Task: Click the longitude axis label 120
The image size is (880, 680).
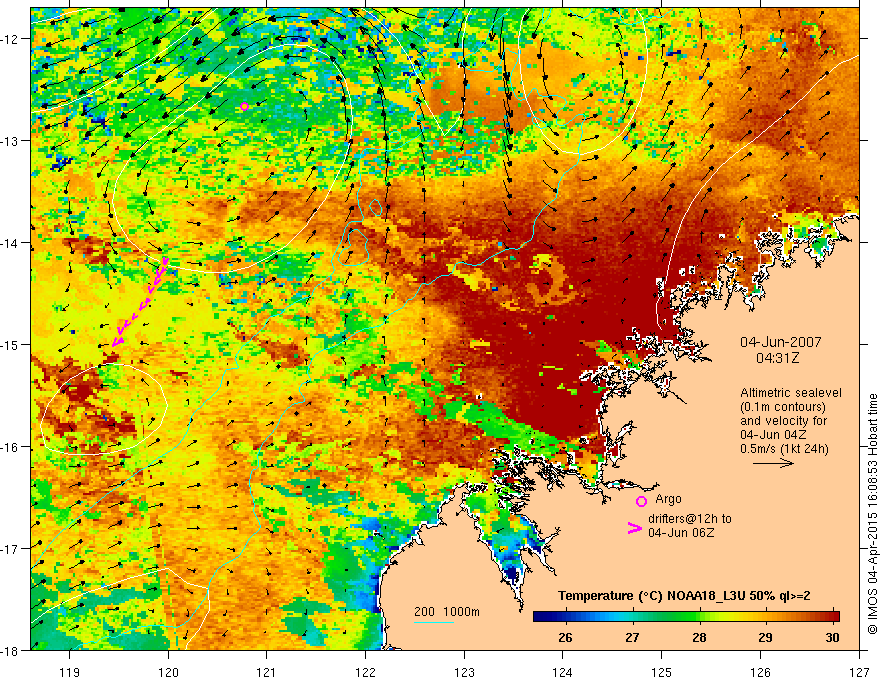Action: [x=168, y=672]
